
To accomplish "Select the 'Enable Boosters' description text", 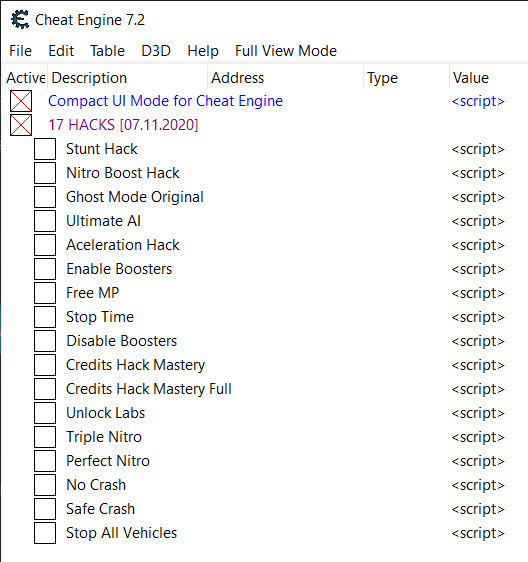I will pos(119,269).
